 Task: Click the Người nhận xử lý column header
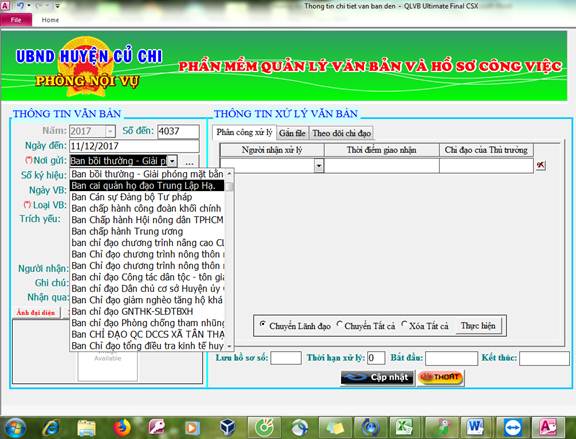click(272, 150)
